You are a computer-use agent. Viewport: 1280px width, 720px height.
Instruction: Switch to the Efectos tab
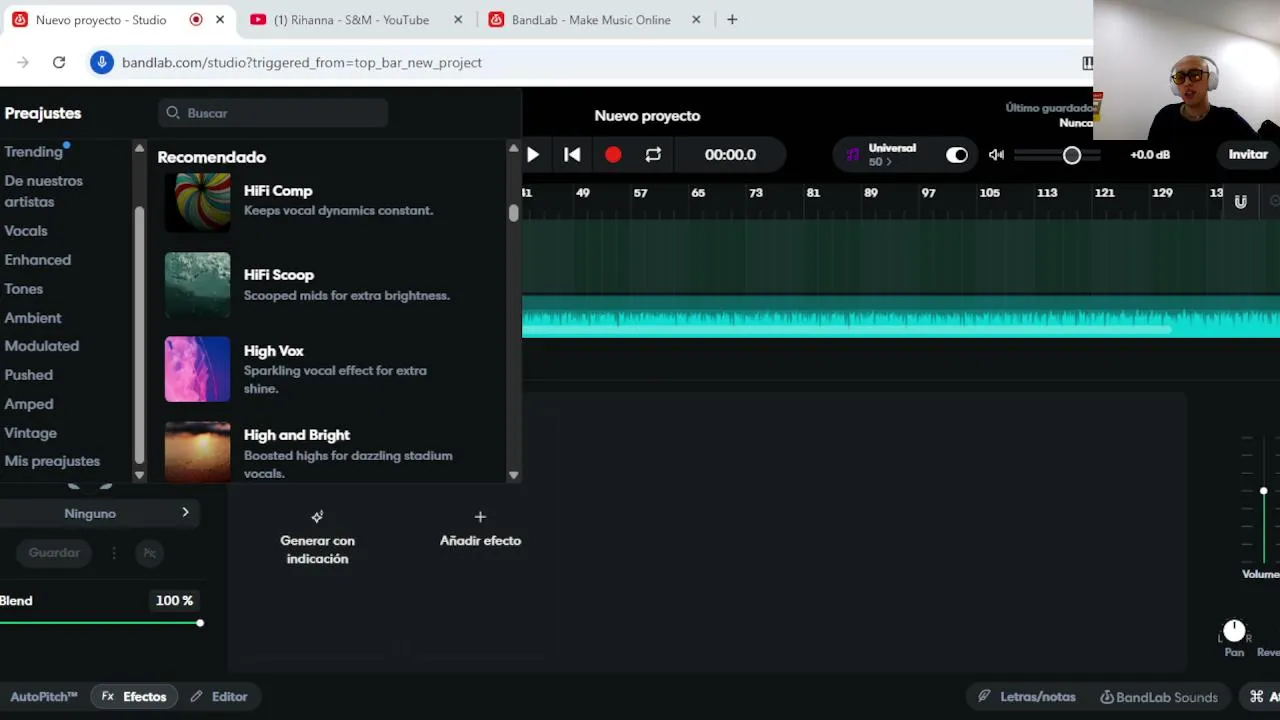(134, 697)
